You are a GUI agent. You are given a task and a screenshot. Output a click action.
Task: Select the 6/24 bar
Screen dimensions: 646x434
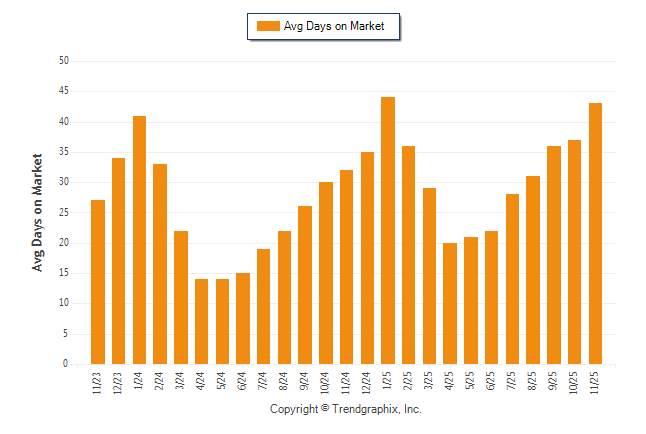tap(243, 319)
